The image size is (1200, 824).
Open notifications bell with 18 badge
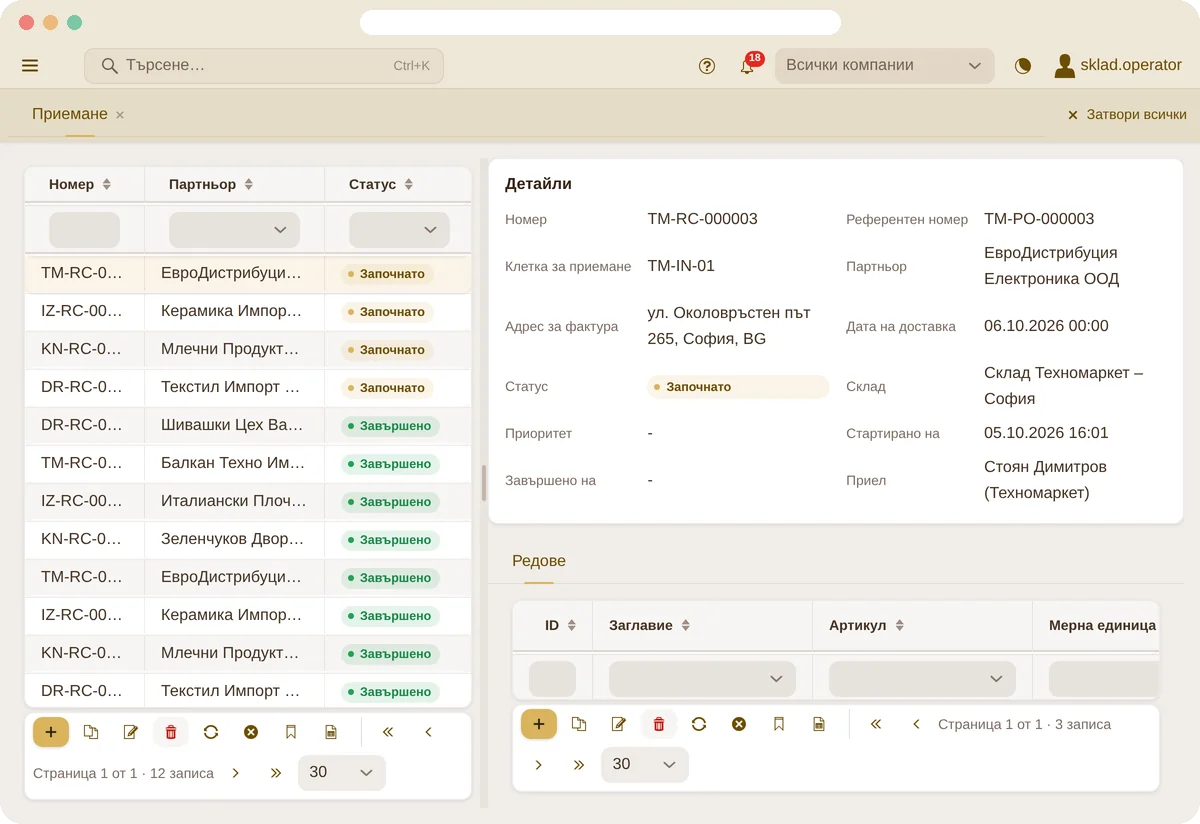(747, 66)
